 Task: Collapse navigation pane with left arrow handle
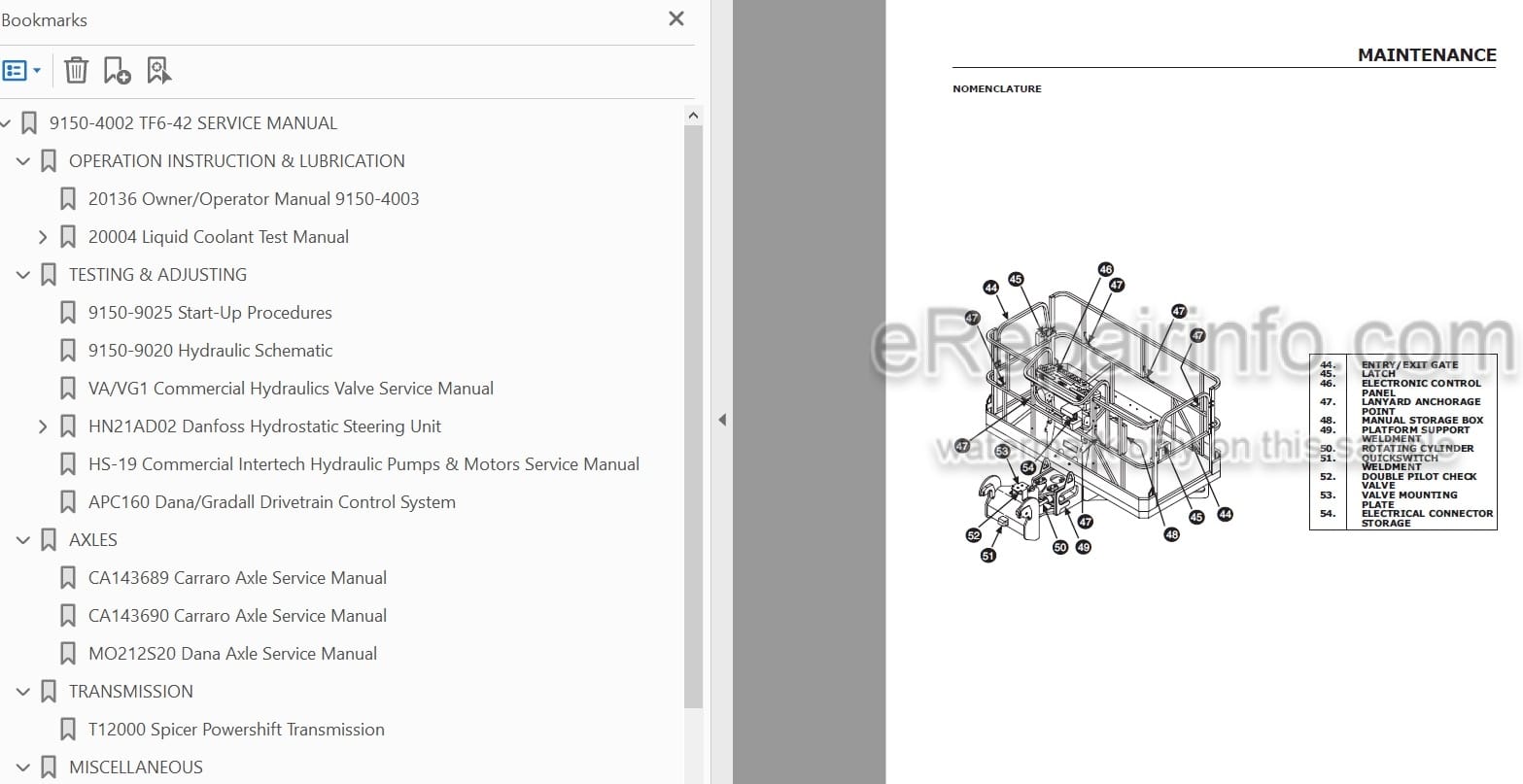(721, 420)
